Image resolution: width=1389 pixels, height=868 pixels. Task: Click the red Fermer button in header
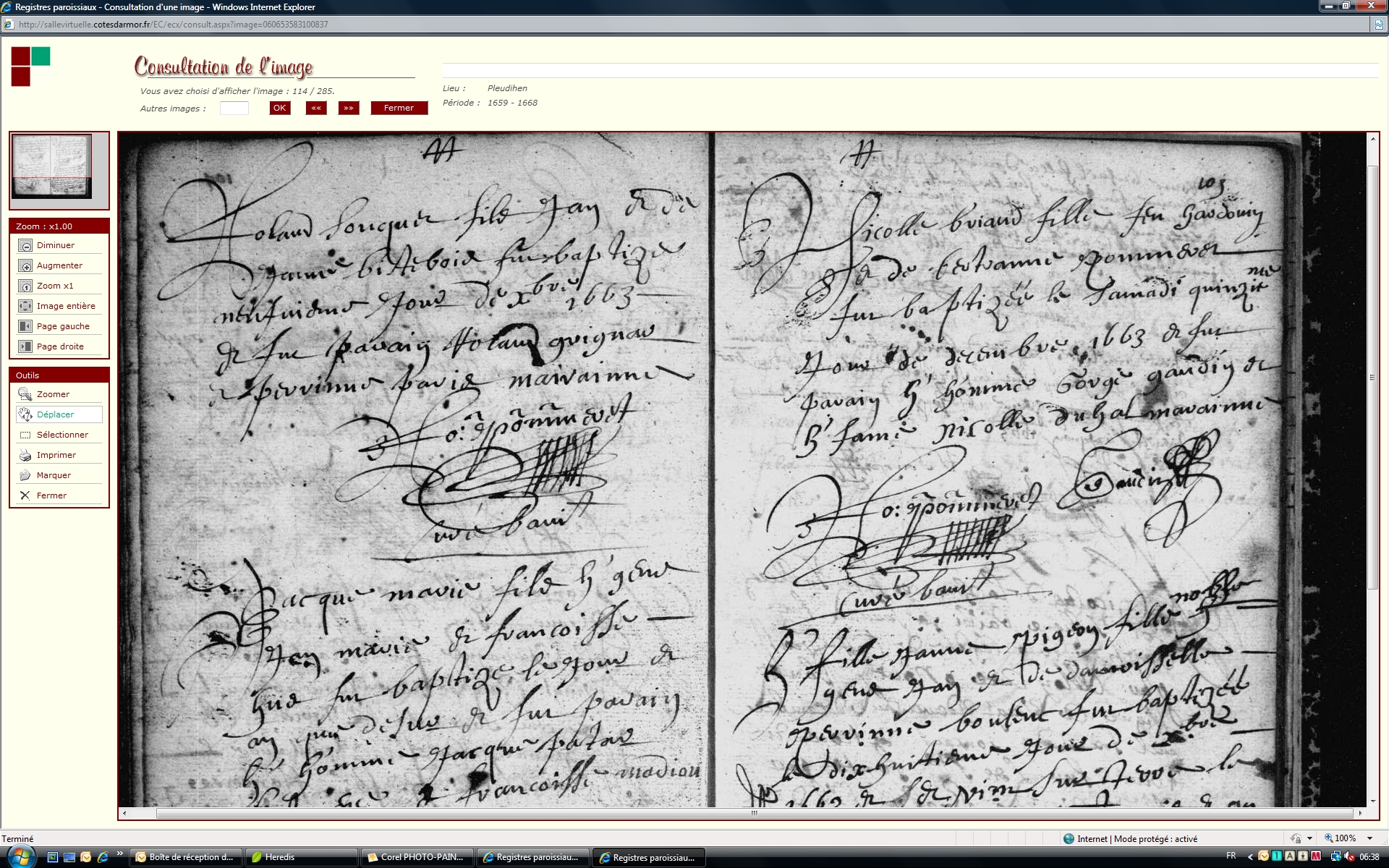(x=399, y=109)
